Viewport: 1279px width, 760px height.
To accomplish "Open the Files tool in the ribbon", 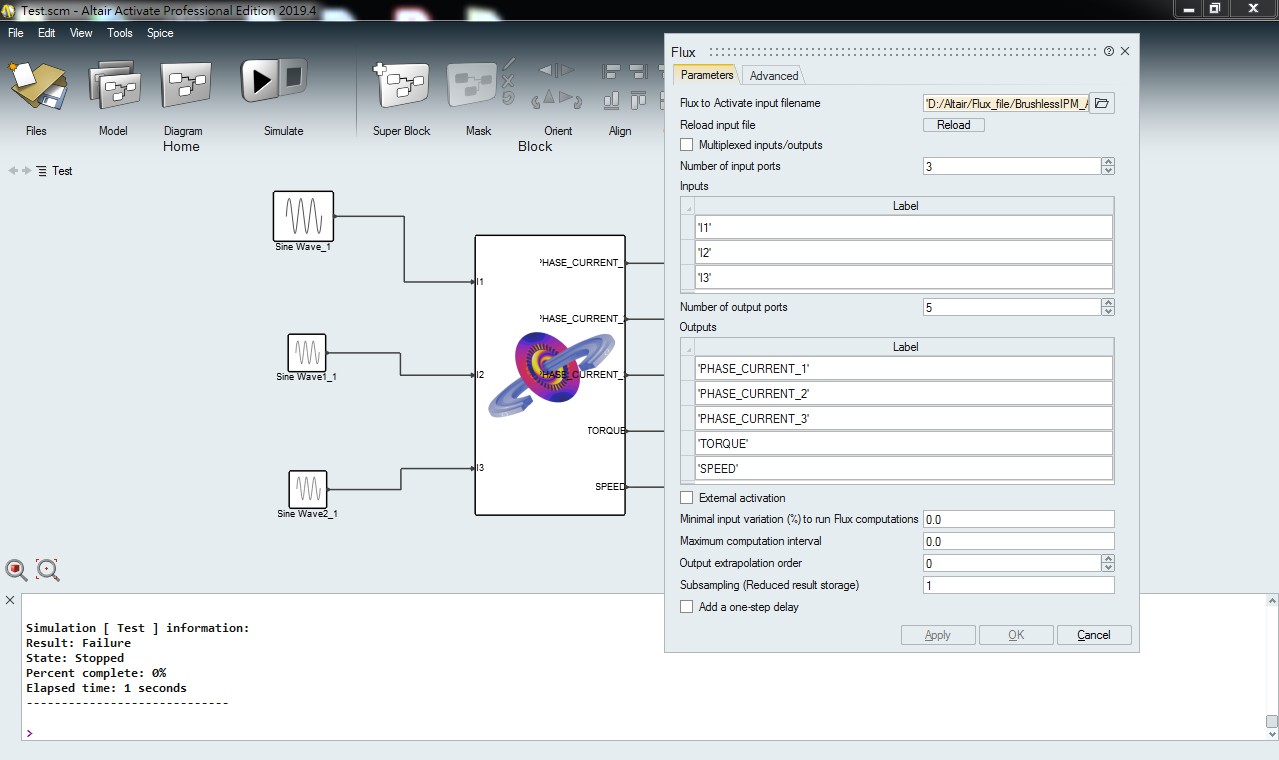I will (37, 86).
